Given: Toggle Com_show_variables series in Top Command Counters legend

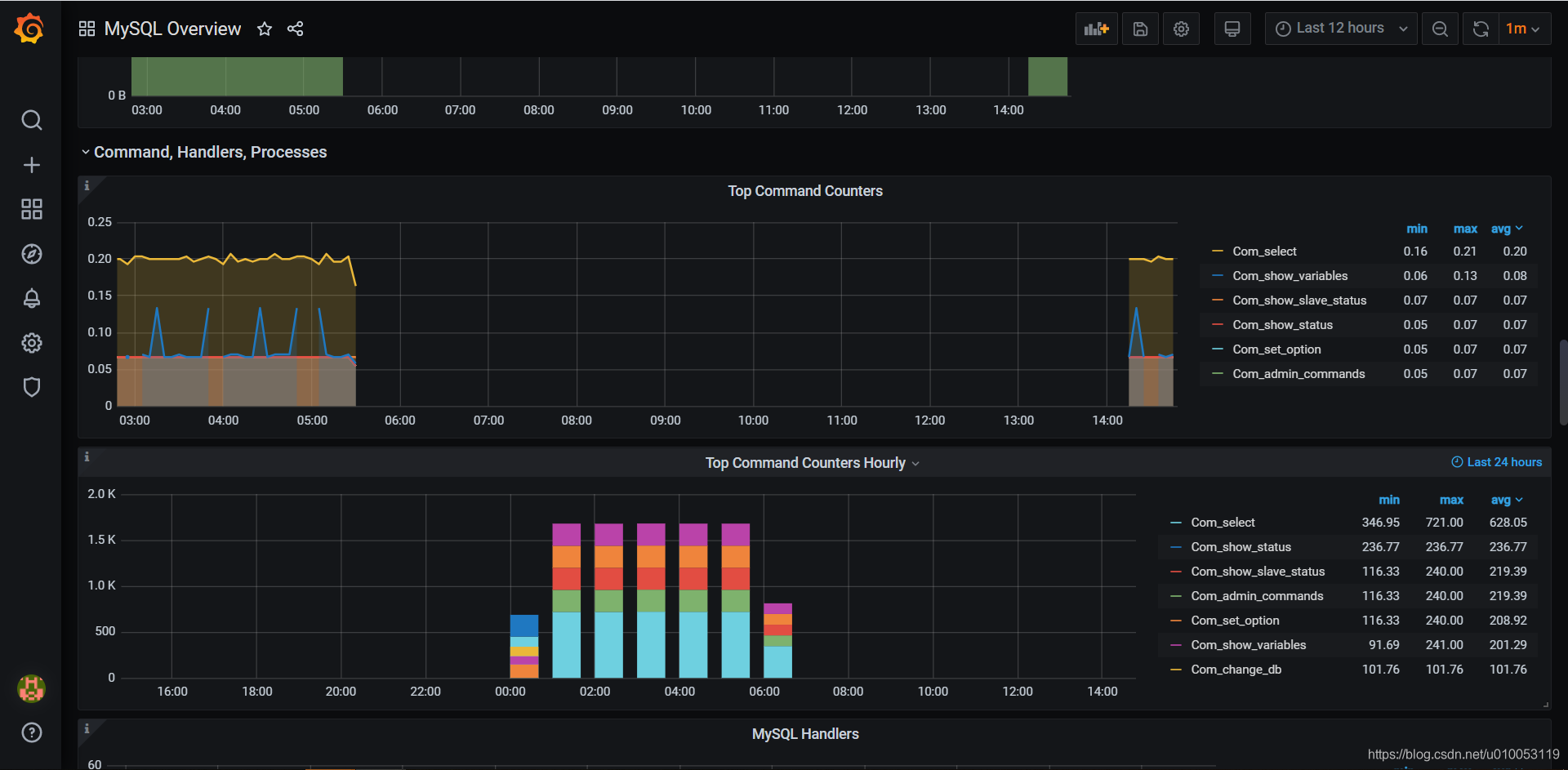Looking at the screenshot, I should 1290,276.
